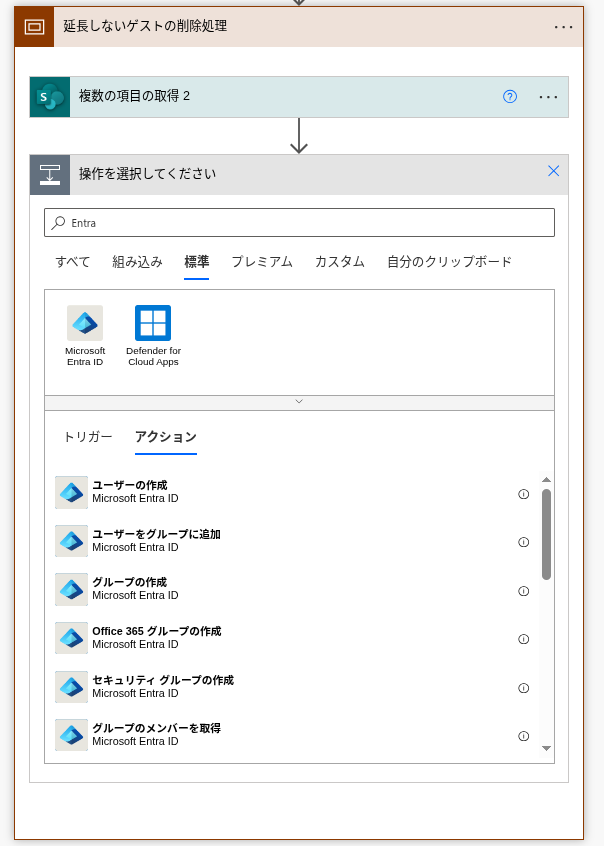The height and width of the screenshot is (846, 604).
Task: Switch to the 組み込み tab
Action: tap(137, 262)
